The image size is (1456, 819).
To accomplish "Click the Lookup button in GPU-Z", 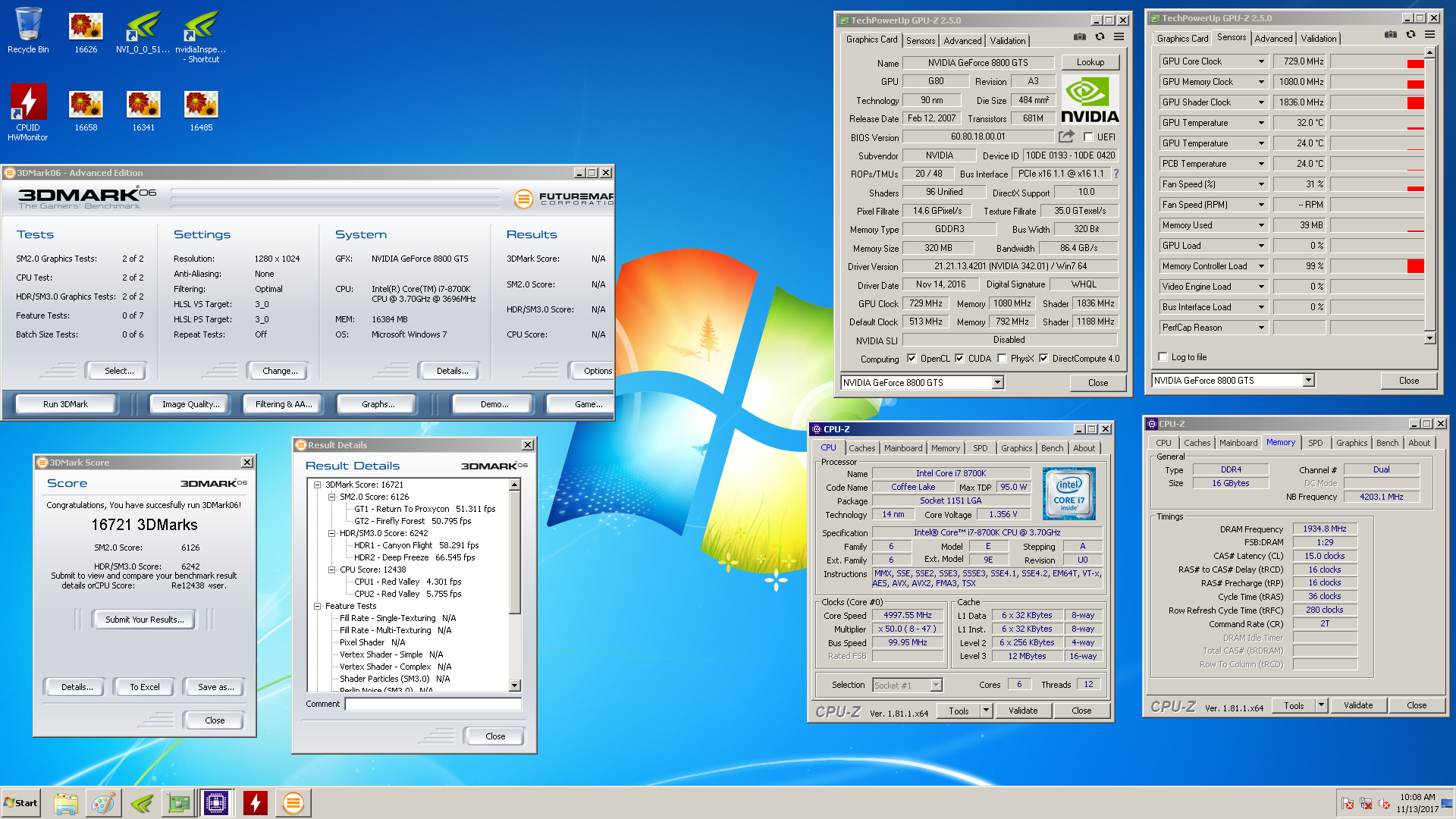I will tap(1090, 62).
